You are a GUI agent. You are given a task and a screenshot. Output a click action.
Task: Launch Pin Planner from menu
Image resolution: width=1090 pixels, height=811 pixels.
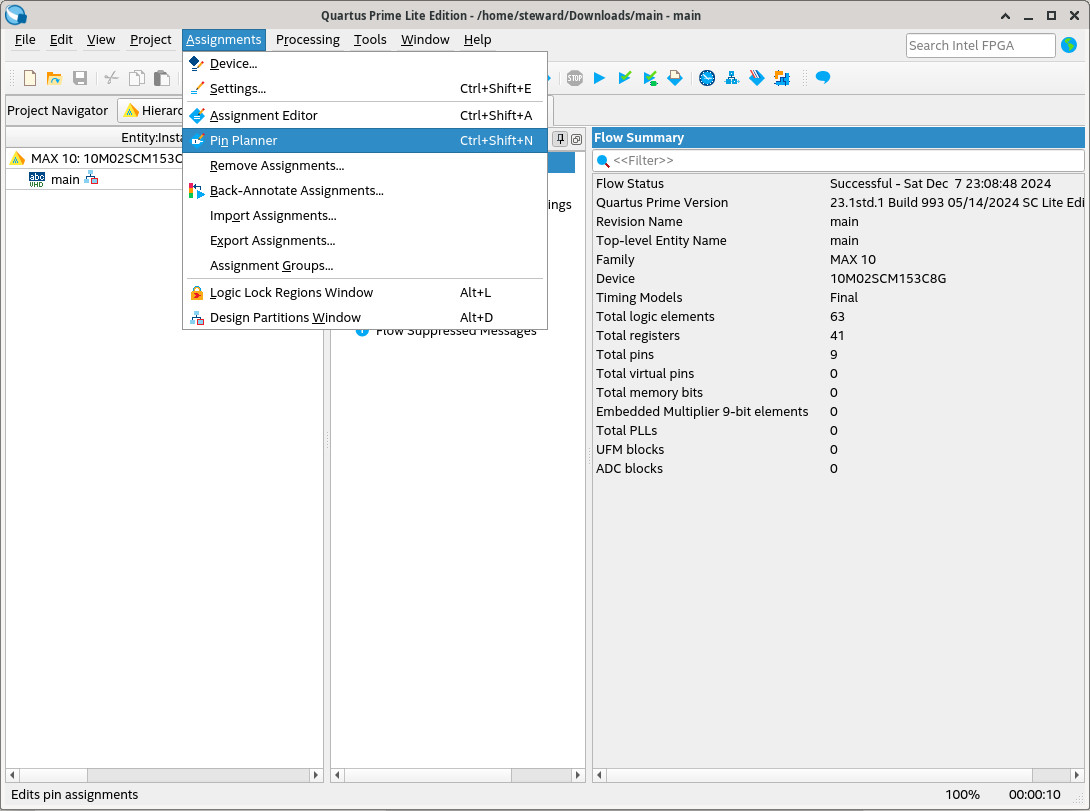[365, 140]
